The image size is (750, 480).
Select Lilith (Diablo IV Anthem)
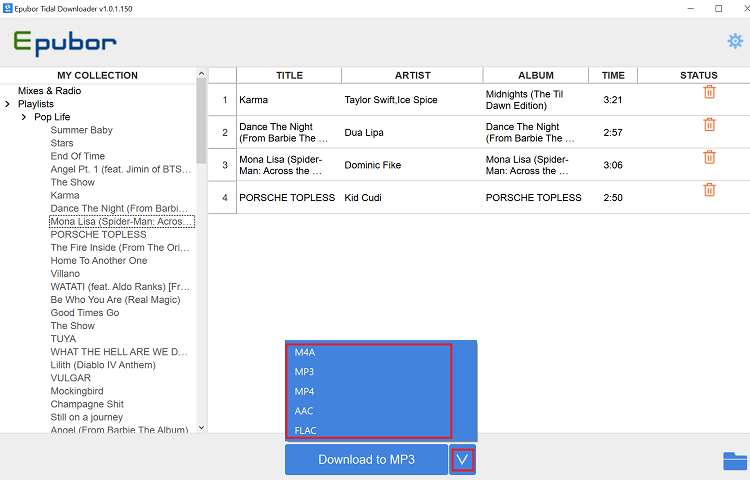pyautogui.click(x=103, y=365)
